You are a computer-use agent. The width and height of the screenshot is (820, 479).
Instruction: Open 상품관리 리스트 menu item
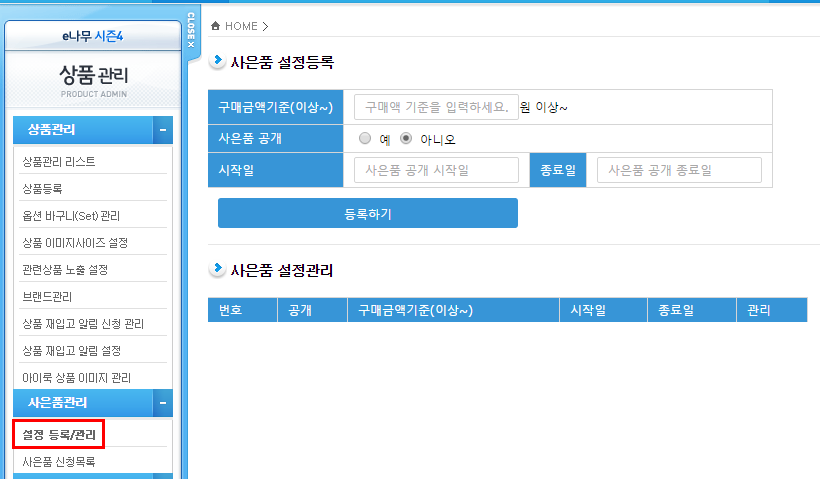[x=59, y=161]
